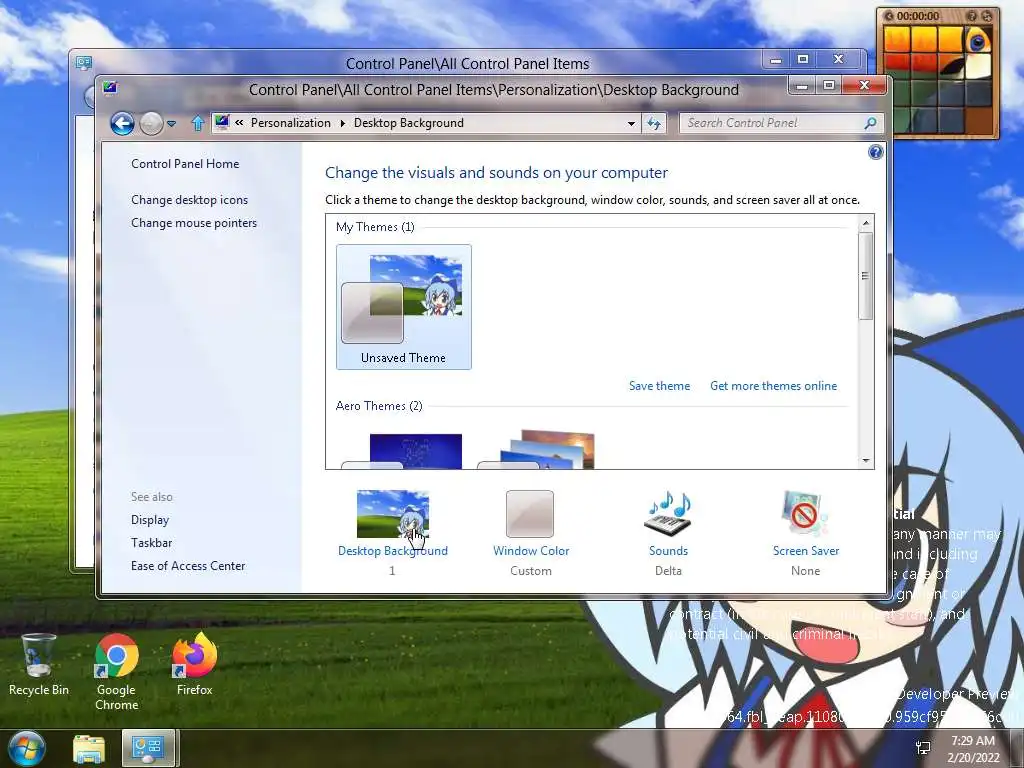Click the Save theme link
Viewport: 1024px width, 768px height.
click(659, 386)
